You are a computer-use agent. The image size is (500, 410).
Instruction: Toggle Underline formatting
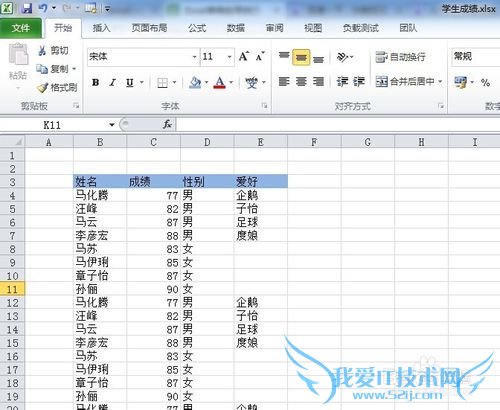point(130,82)
